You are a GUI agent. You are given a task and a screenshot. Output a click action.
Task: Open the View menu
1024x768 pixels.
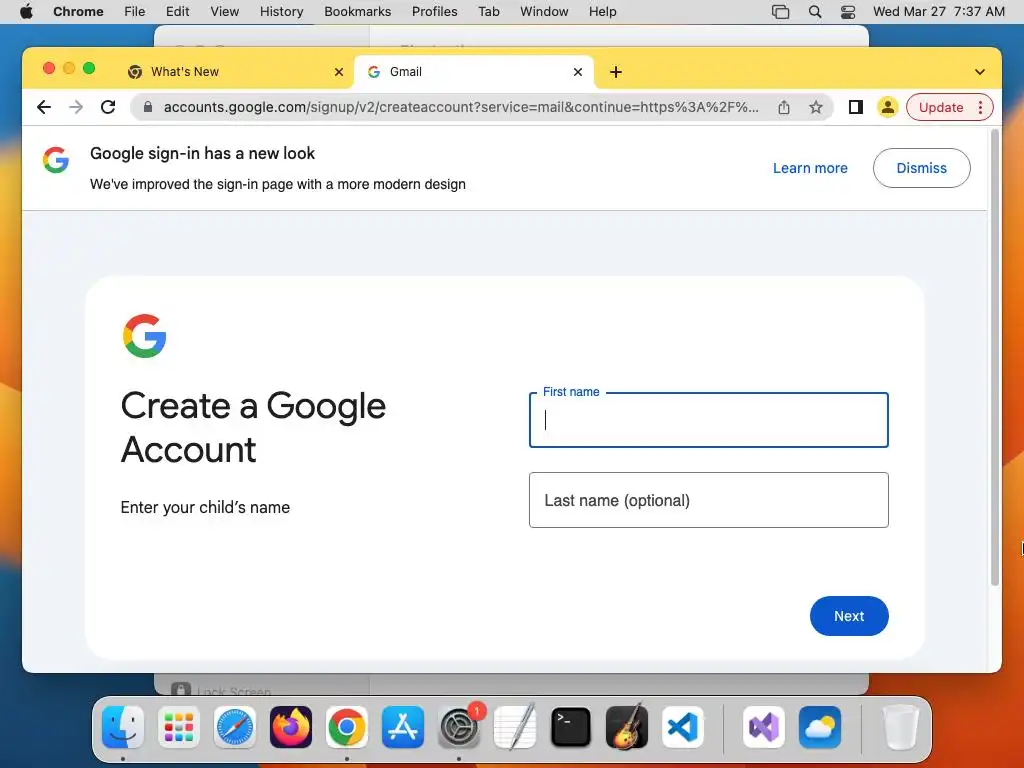pos(225,12)
